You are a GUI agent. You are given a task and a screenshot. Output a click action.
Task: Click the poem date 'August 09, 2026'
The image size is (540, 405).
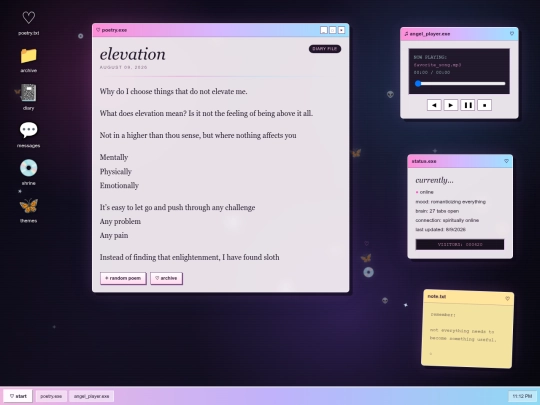click(123, 67)
